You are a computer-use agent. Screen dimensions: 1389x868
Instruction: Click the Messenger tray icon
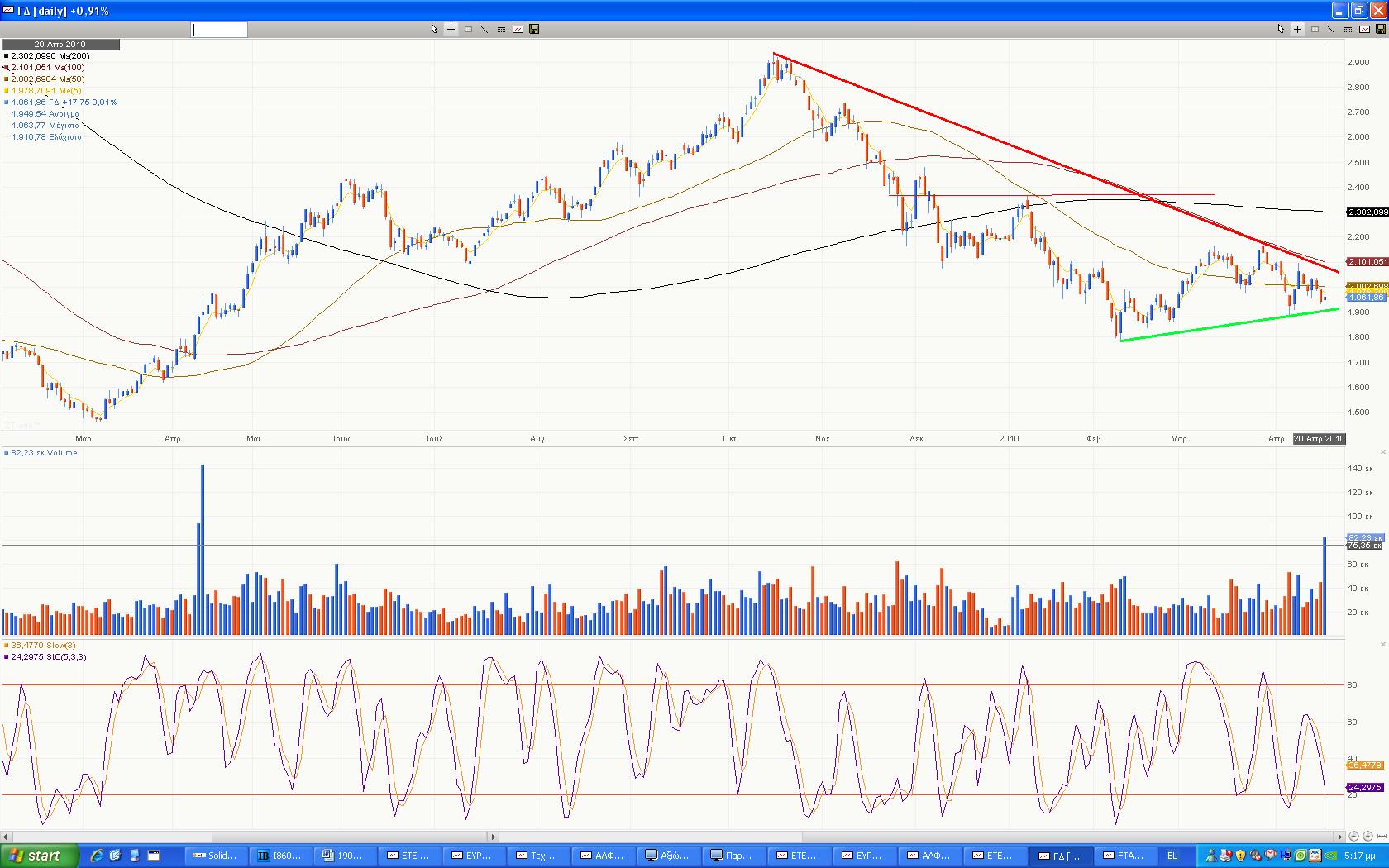pos(1211,856)
